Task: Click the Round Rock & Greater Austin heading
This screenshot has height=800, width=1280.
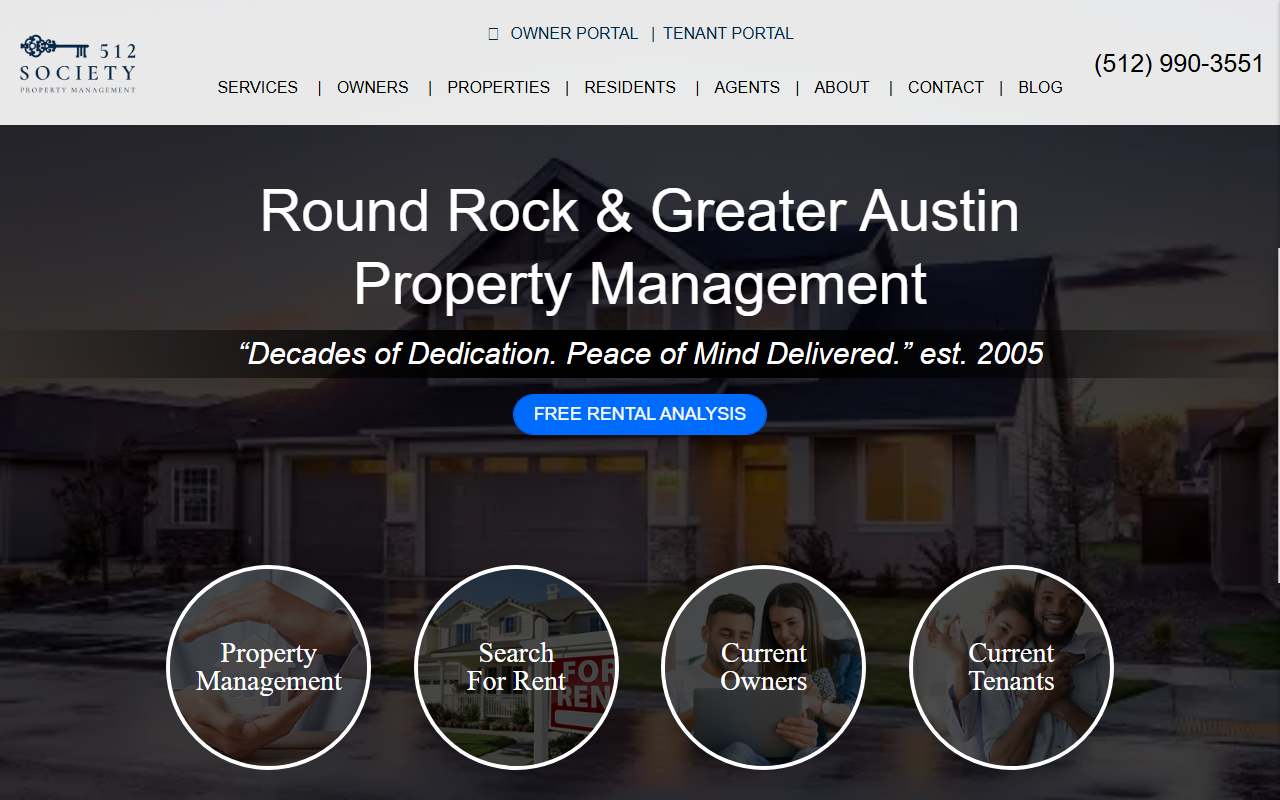Action: [640, 247]
